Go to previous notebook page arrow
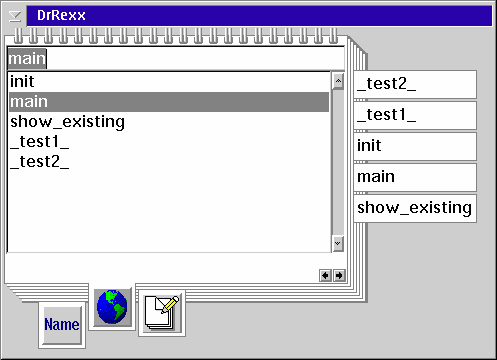This screenshot has height=360, width=497. 325,276
